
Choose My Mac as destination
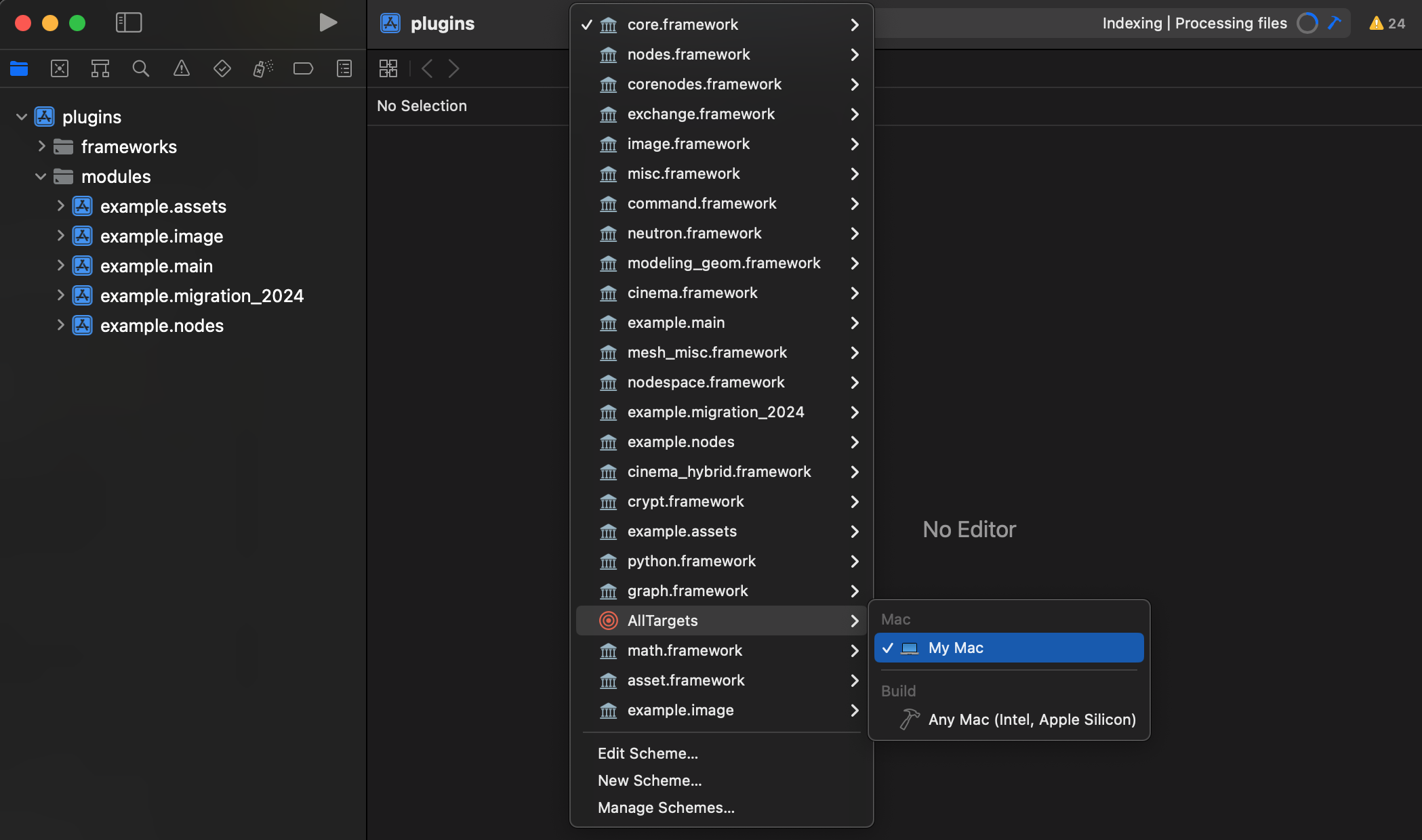tap(1009, 648)
